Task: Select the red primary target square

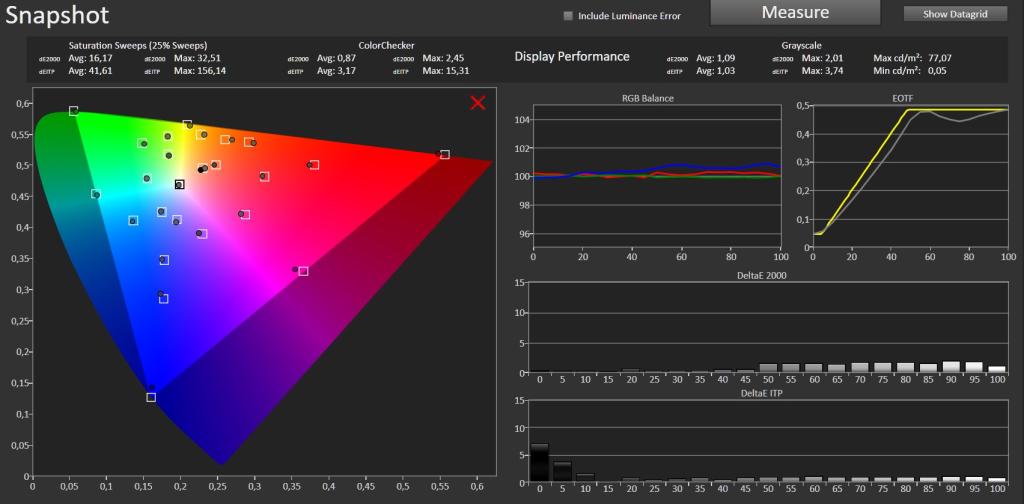Action: [445, 155]
